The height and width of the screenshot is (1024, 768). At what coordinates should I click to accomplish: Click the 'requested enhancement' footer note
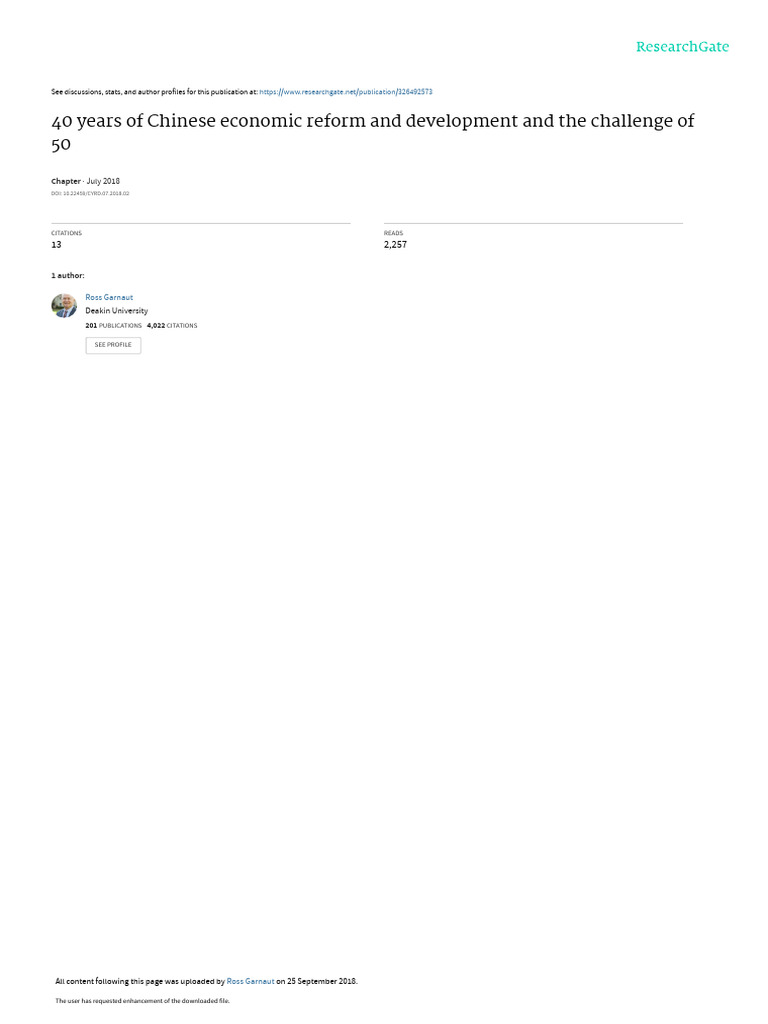(142, 1000)
